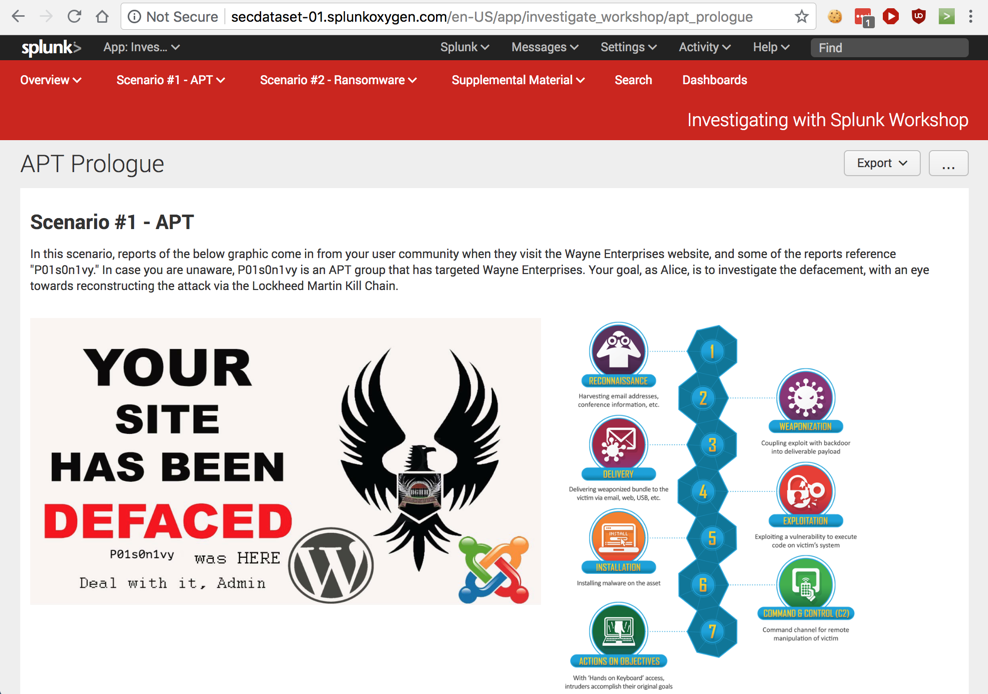The width and height of the screenshot is (988, 694).
Task: Open the Export dropdown
Action: [882, 163]
